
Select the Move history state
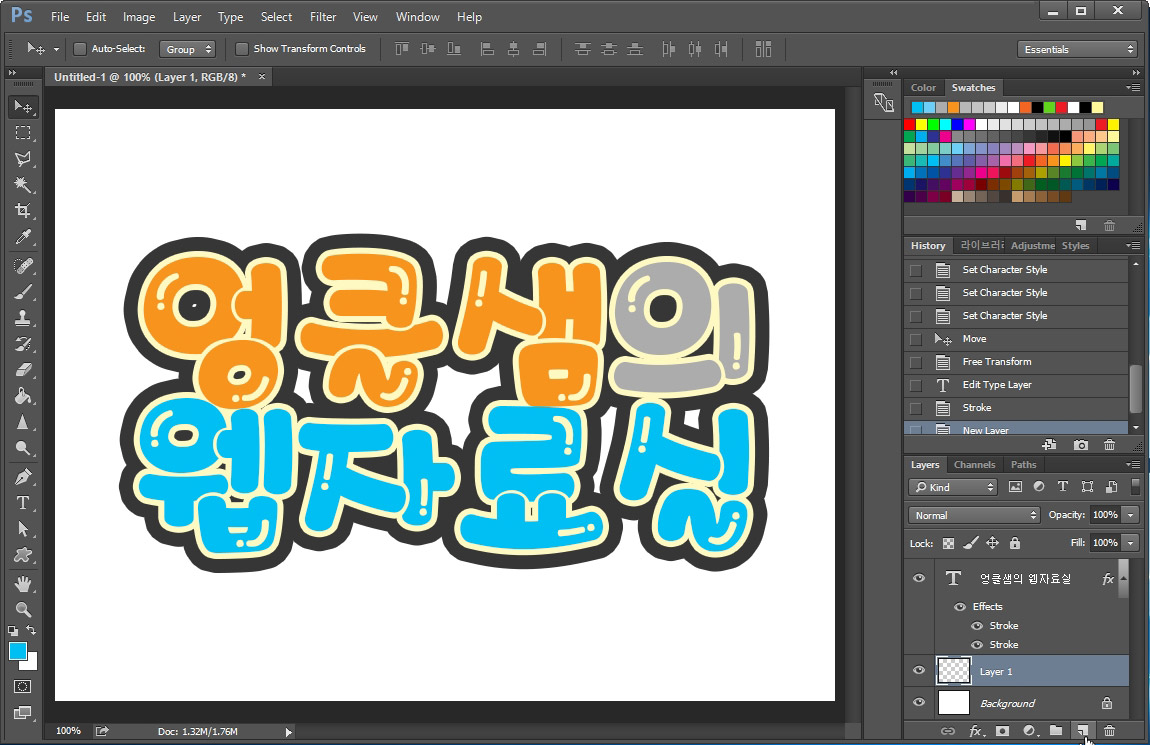point(1017,339)
